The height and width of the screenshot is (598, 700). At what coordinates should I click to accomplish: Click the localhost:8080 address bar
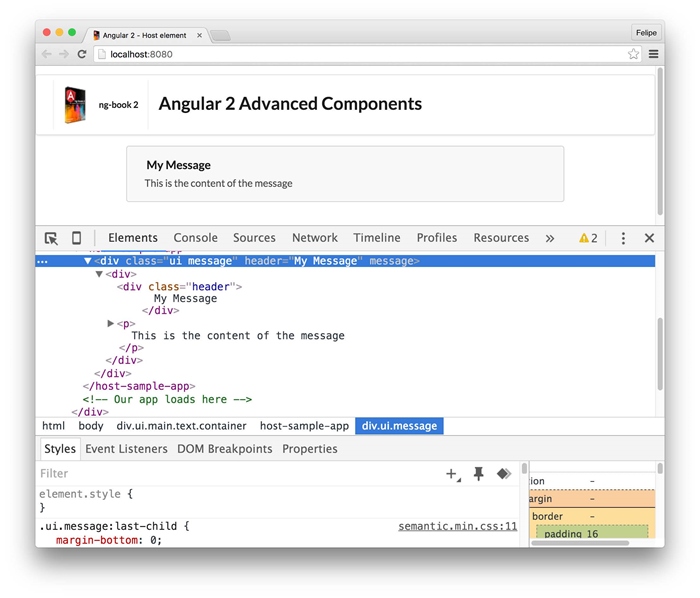pyautogui.click(x=360, y=54)
